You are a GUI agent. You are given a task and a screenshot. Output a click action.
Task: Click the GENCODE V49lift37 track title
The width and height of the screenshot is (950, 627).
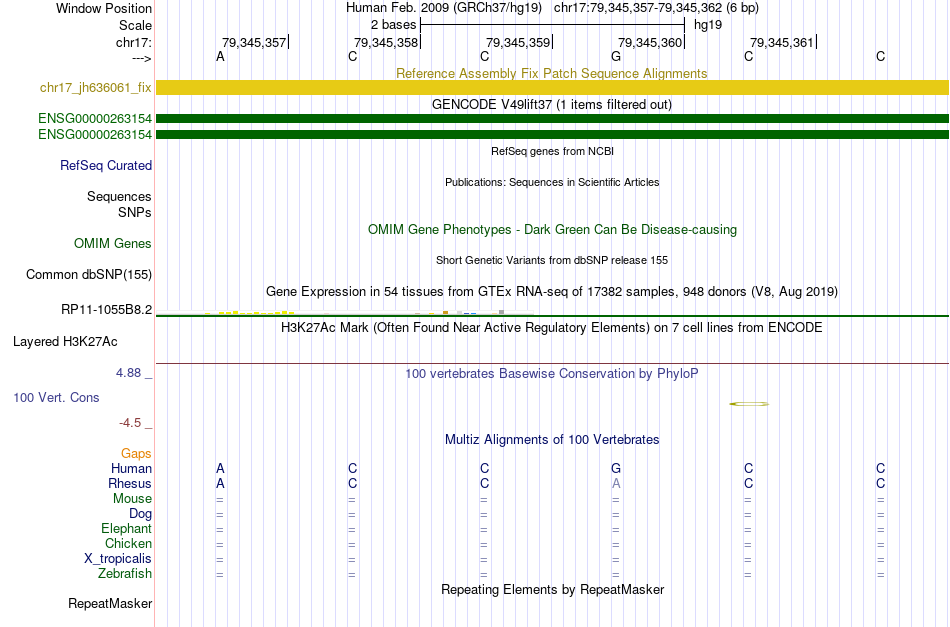pos(552,104)
